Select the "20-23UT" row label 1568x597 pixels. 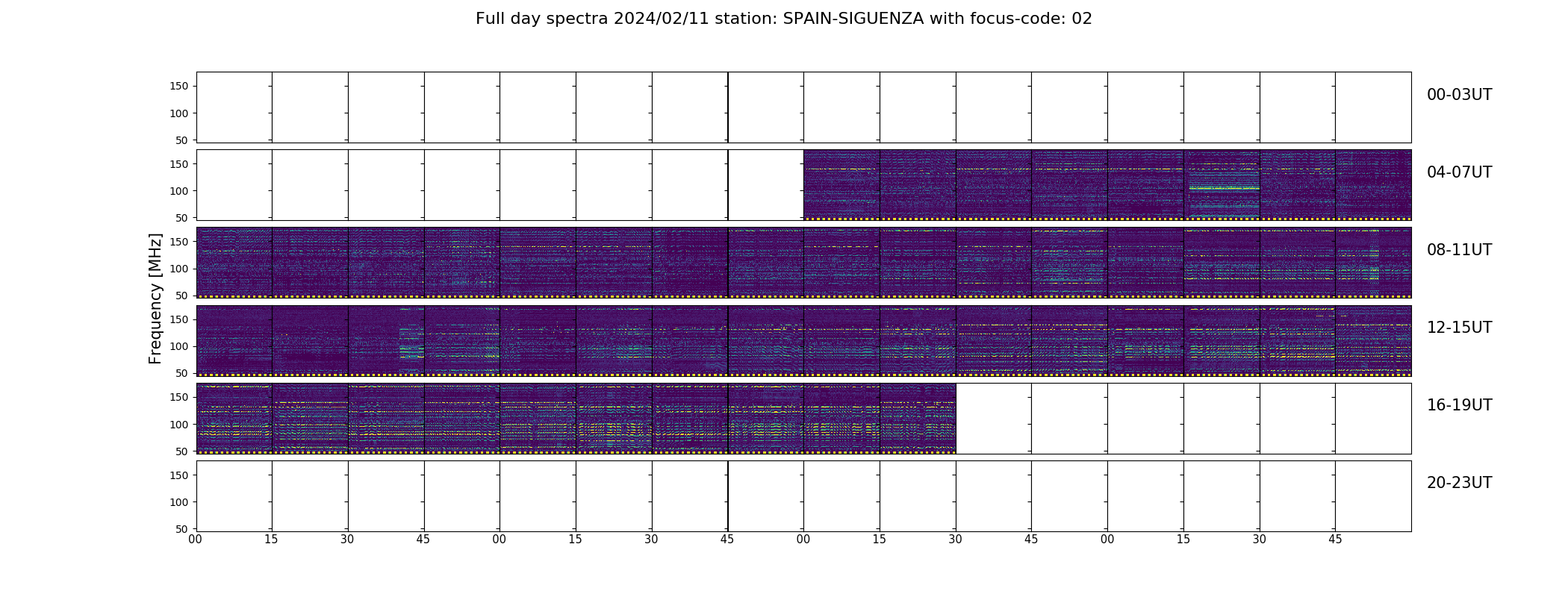click(x=1459, y=483)
